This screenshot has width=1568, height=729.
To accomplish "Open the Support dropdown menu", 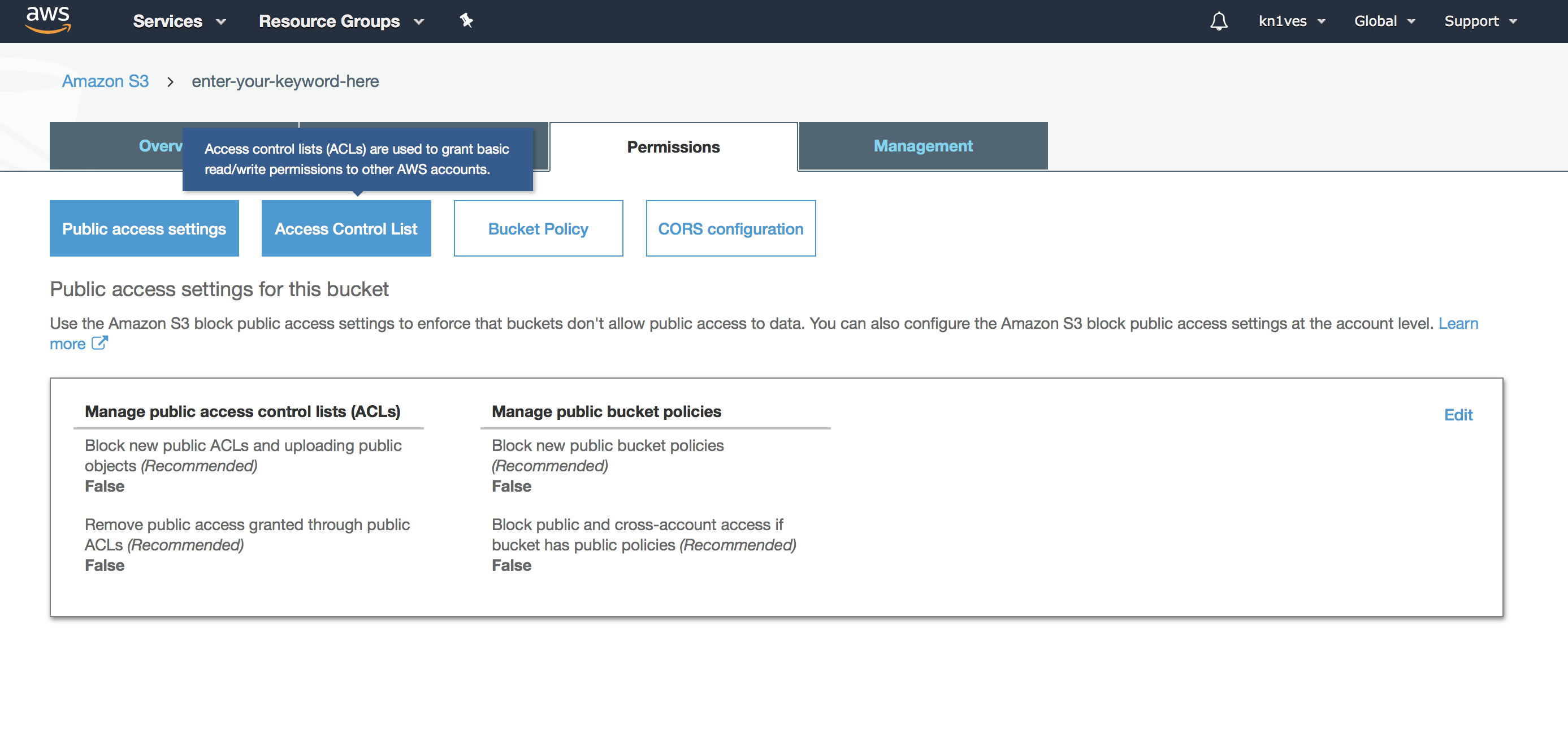I will click(1481, 21).
